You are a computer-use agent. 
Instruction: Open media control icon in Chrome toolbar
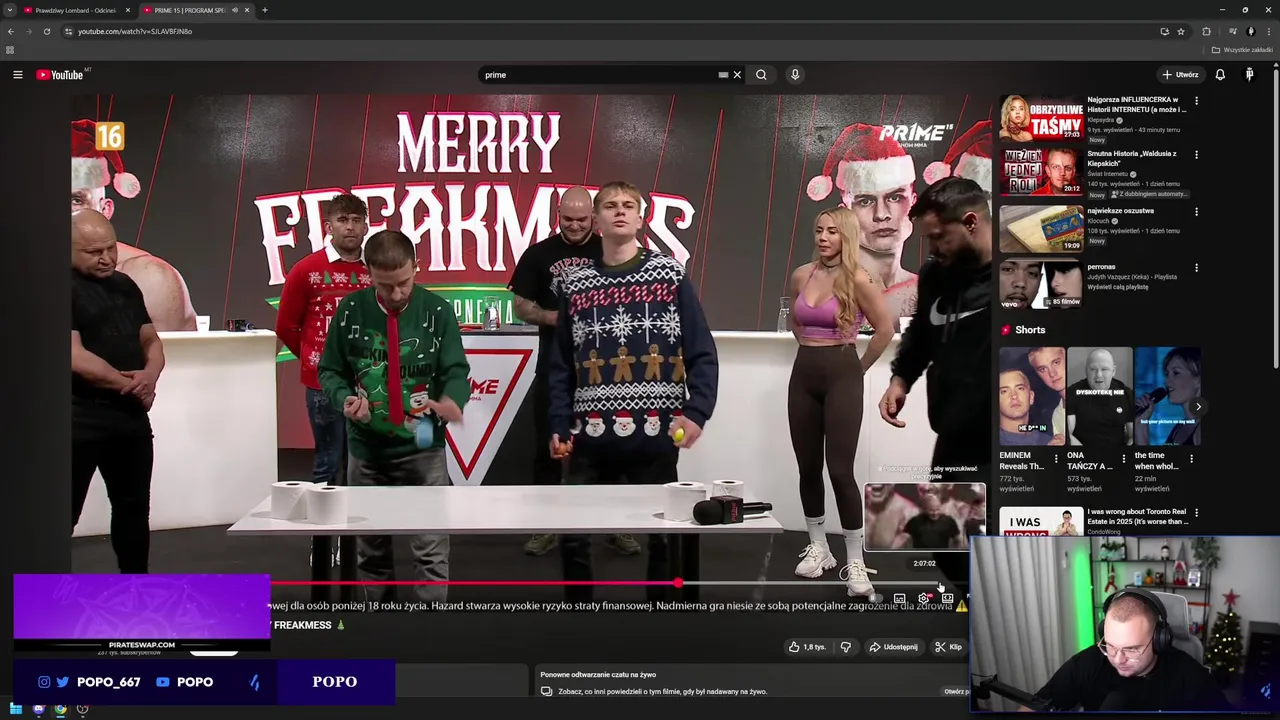1233,31
